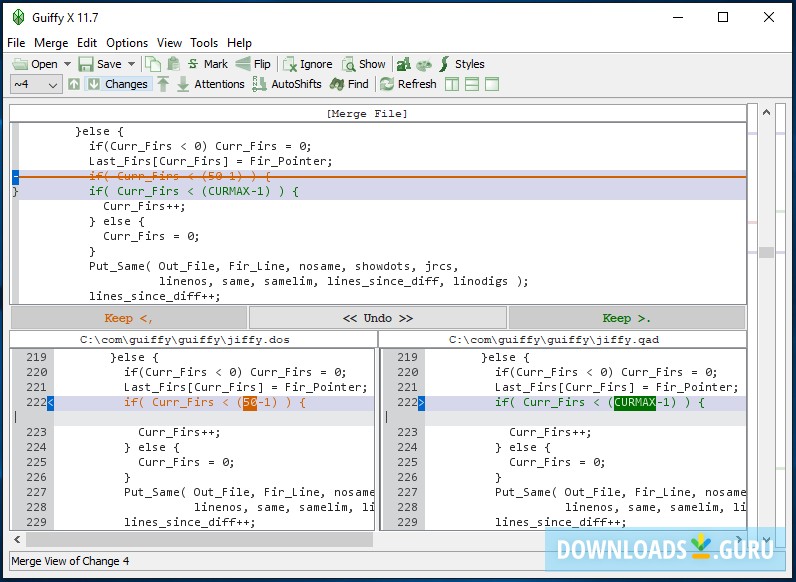Click the Find binoculars button
796x582 pixels.
[349, 84]
